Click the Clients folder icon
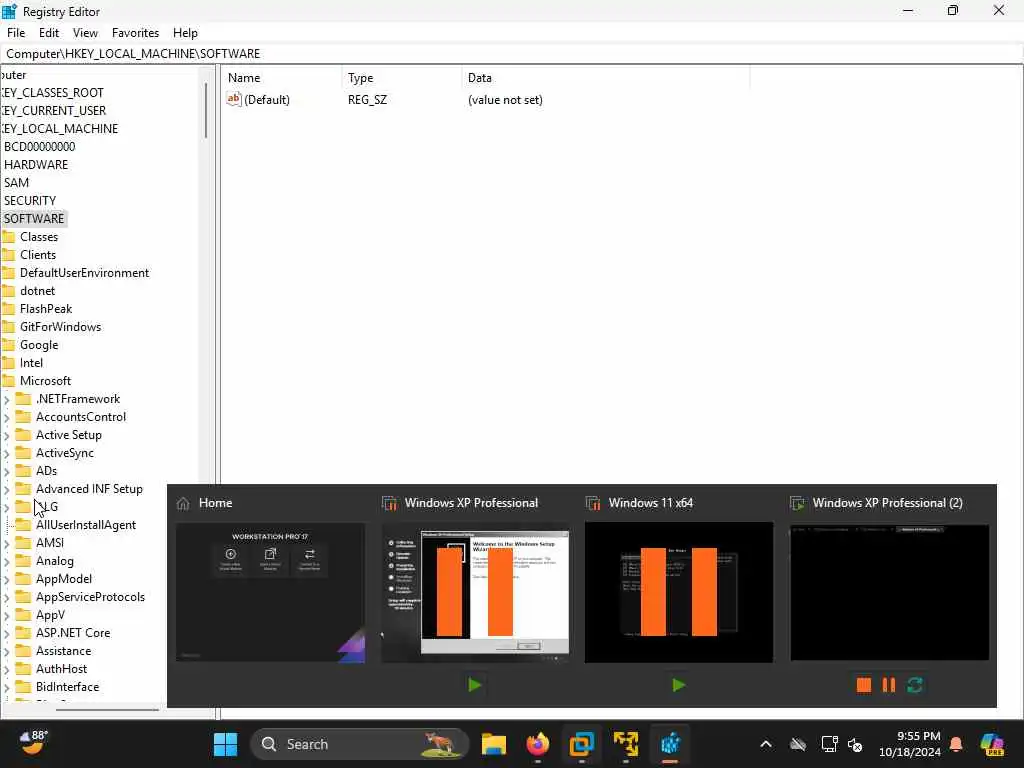1024x768 pixels. pyautogui.click(x=8, y=255)
